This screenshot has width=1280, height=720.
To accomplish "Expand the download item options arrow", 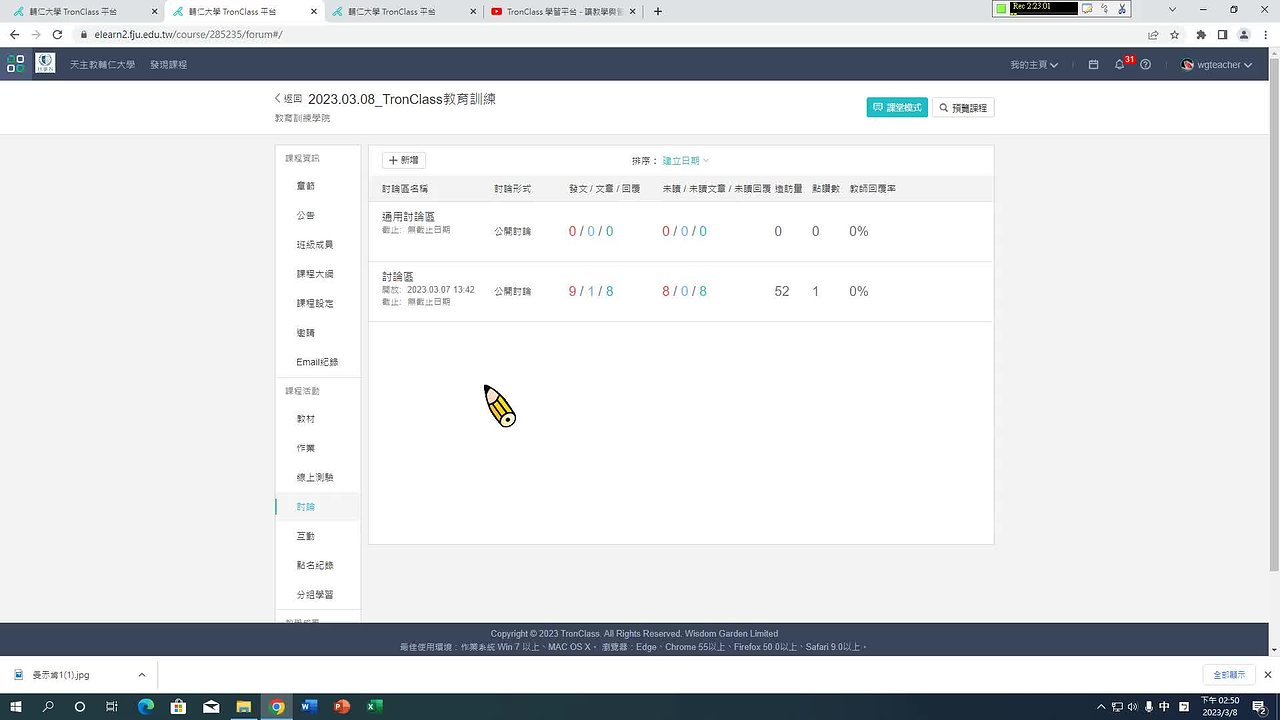I will click(x=141, y=675).
